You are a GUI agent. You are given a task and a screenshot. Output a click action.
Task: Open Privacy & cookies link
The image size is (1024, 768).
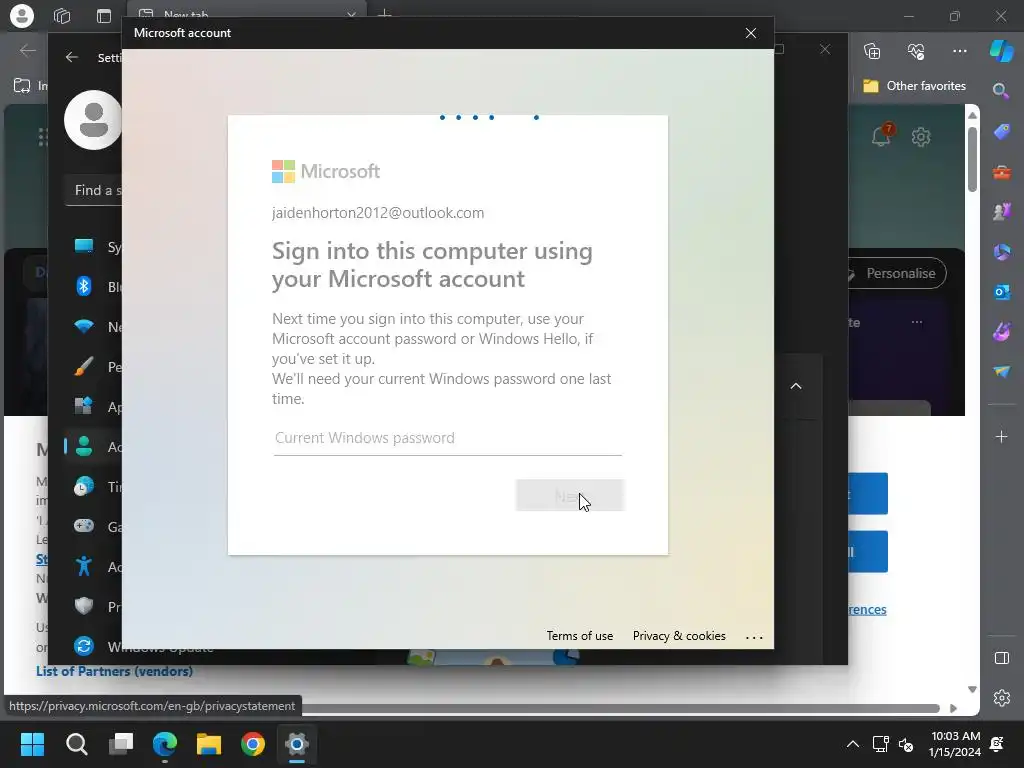(679, 636)
